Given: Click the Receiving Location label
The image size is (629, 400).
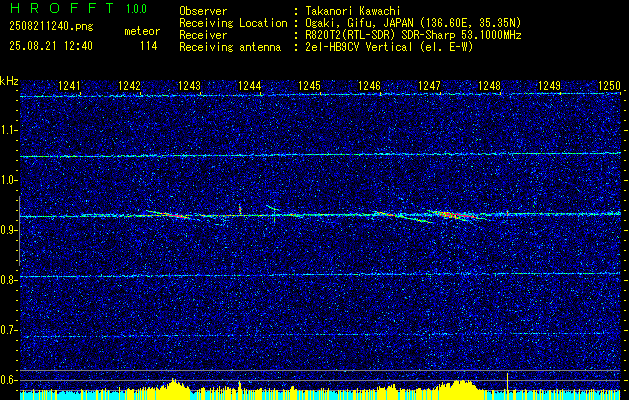Looking at the screenshot, I should [x=233, y=23].
